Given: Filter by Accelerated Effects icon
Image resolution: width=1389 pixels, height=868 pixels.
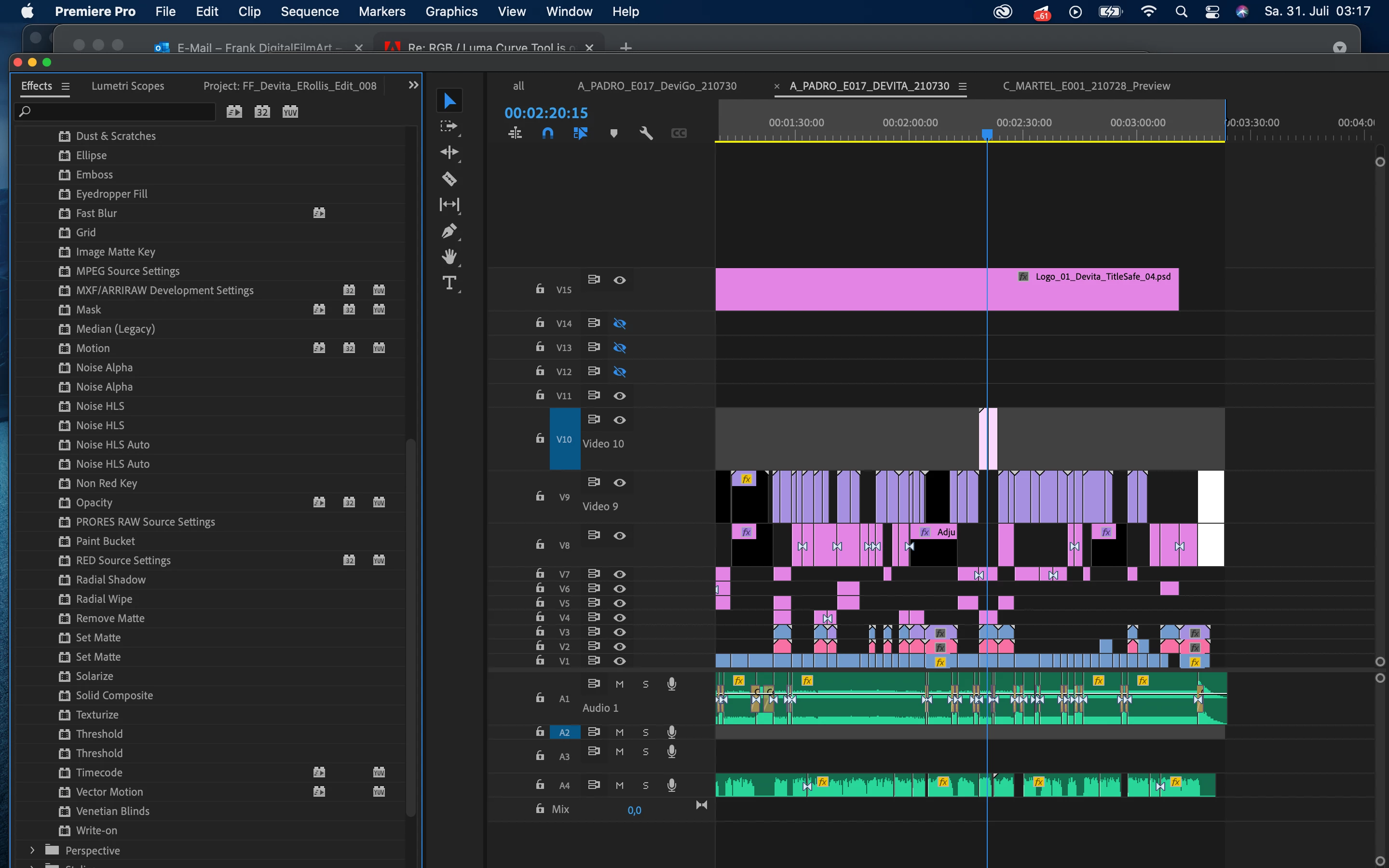Looking at the screenshot, I should point(234,111).
